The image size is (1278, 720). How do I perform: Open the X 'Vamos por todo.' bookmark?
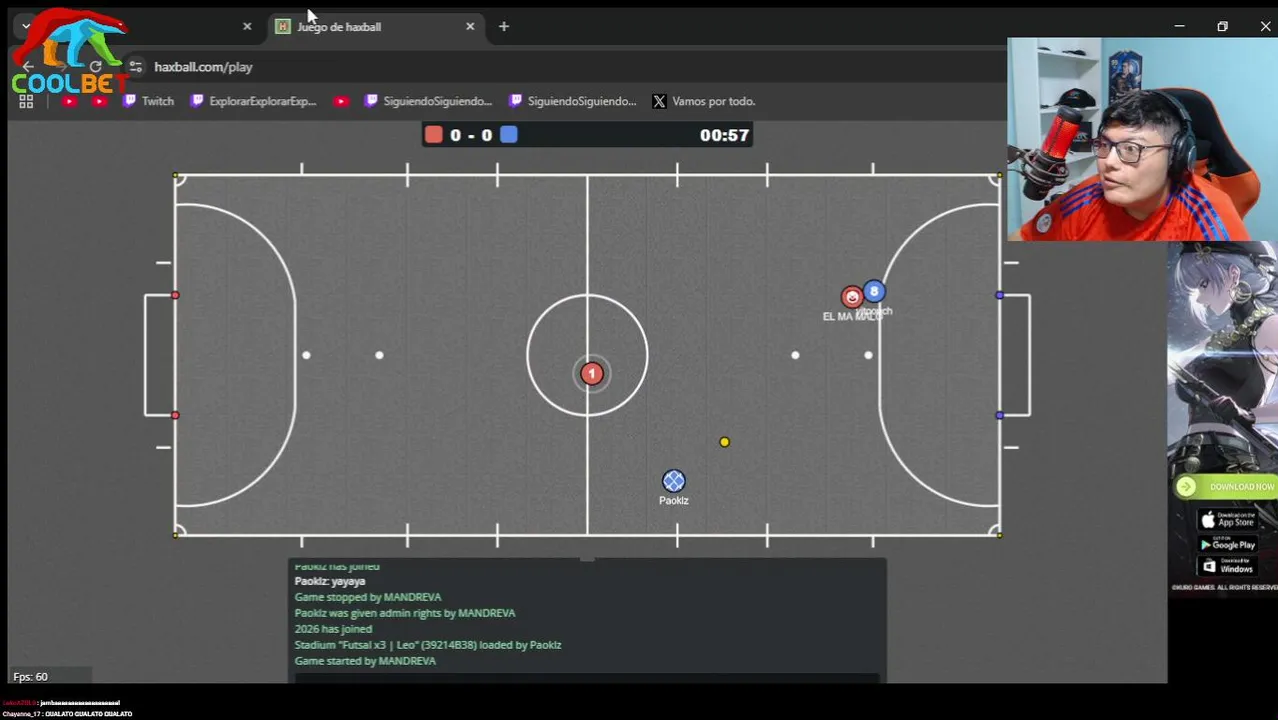704,101
